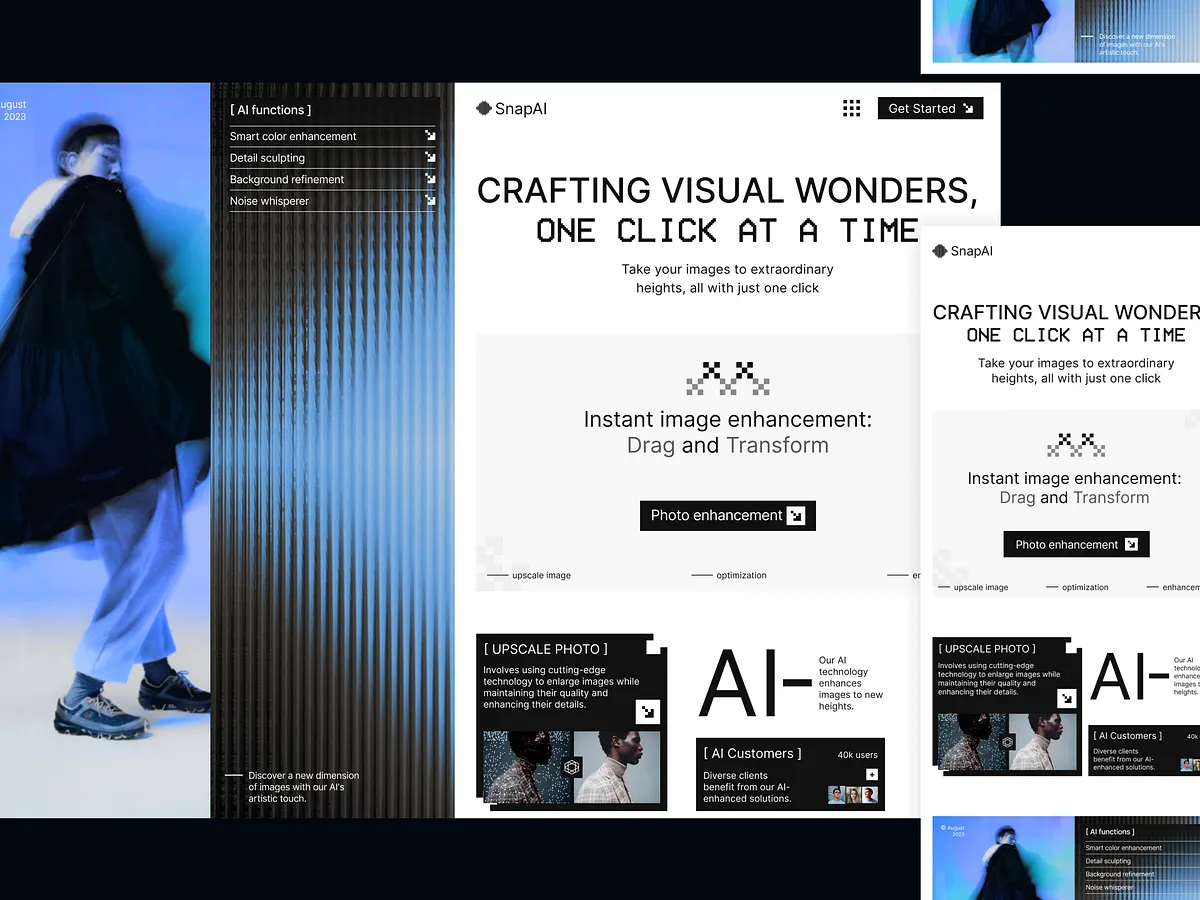Click the diagonal arrow icon on Upscale Photo card
Image resolution: width=1200 pixels, height=900 pixels.
tap(647, 711)
